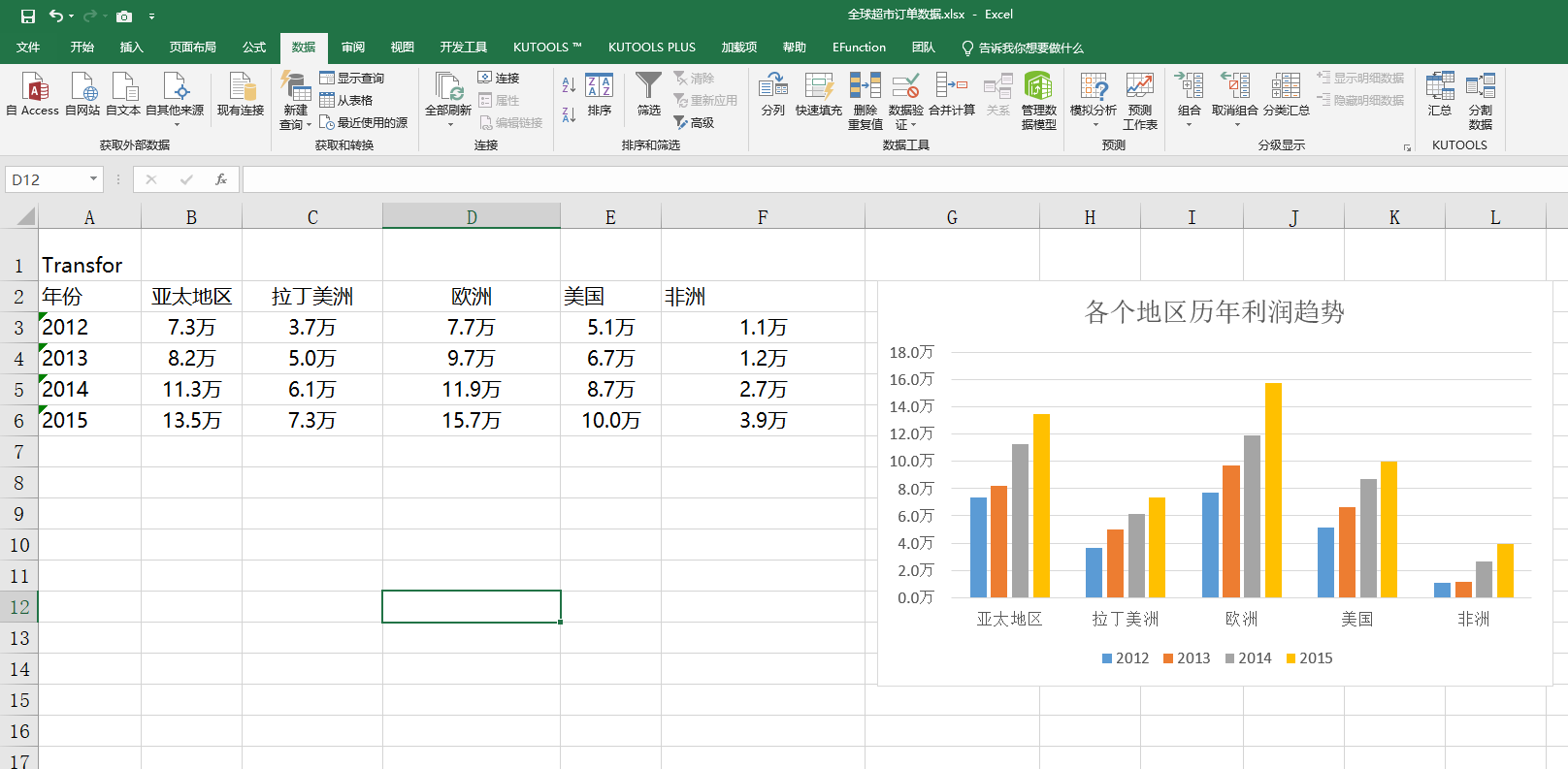Click the 筛选 filter funnel icon
This screenshot has height=769, width=1568.
648,86
